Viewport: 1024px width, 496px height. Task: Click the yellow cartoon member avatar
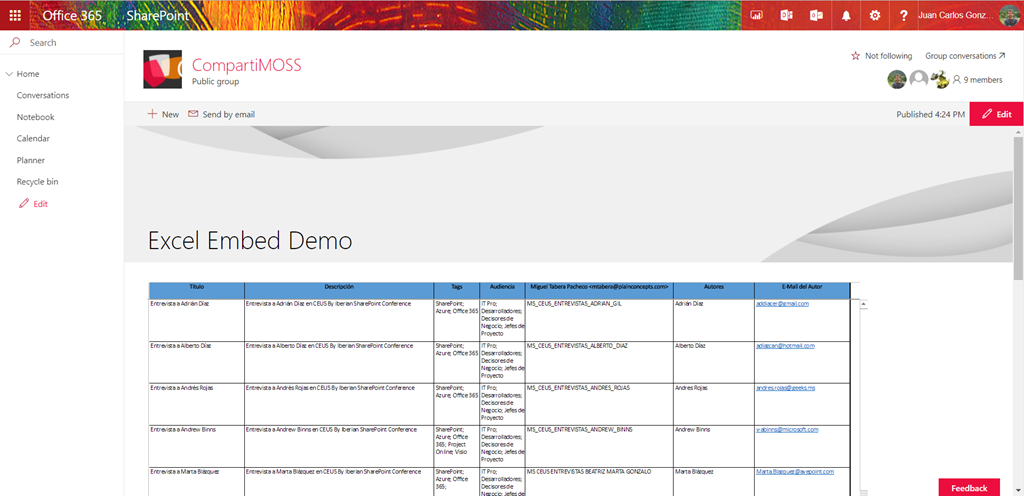coord(940,79)
